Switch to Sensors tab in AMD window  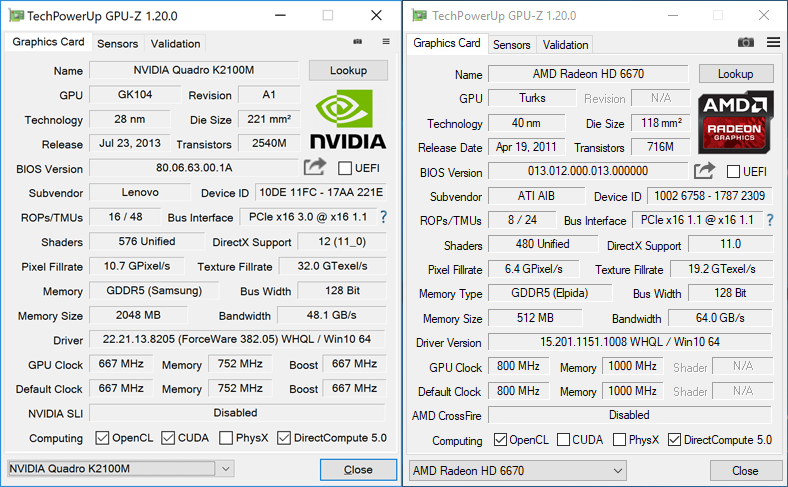(512, 45)
